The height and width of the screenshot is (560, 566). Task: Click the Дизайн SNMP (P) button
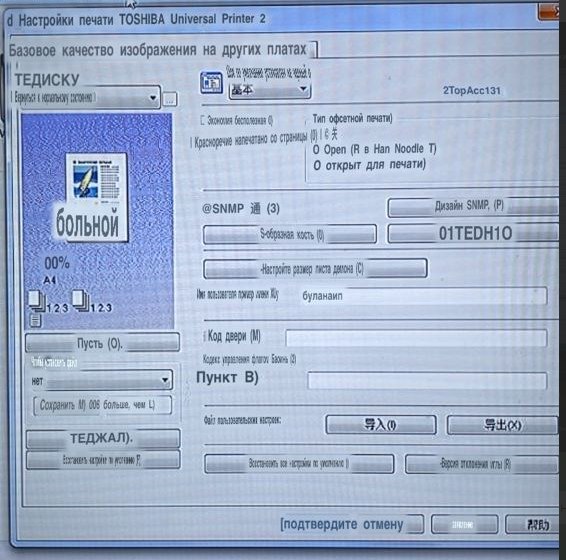coord(473,207)
